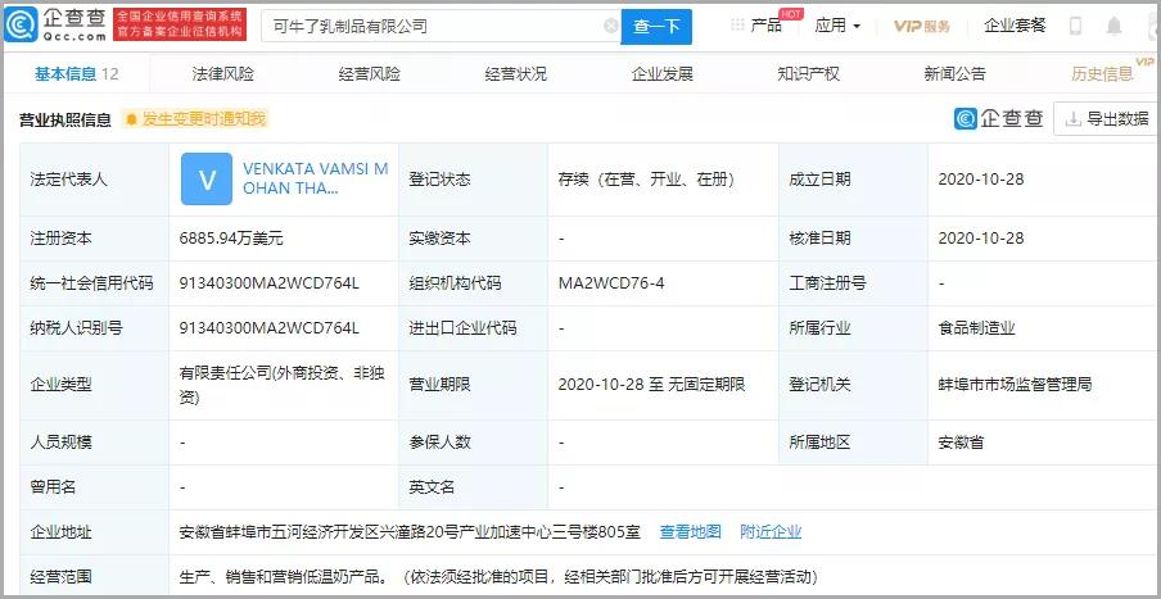Viewport: 1161px width, 599px height.
Task: Open the VIP服务 menu item
Action: [x=922, y=26]
